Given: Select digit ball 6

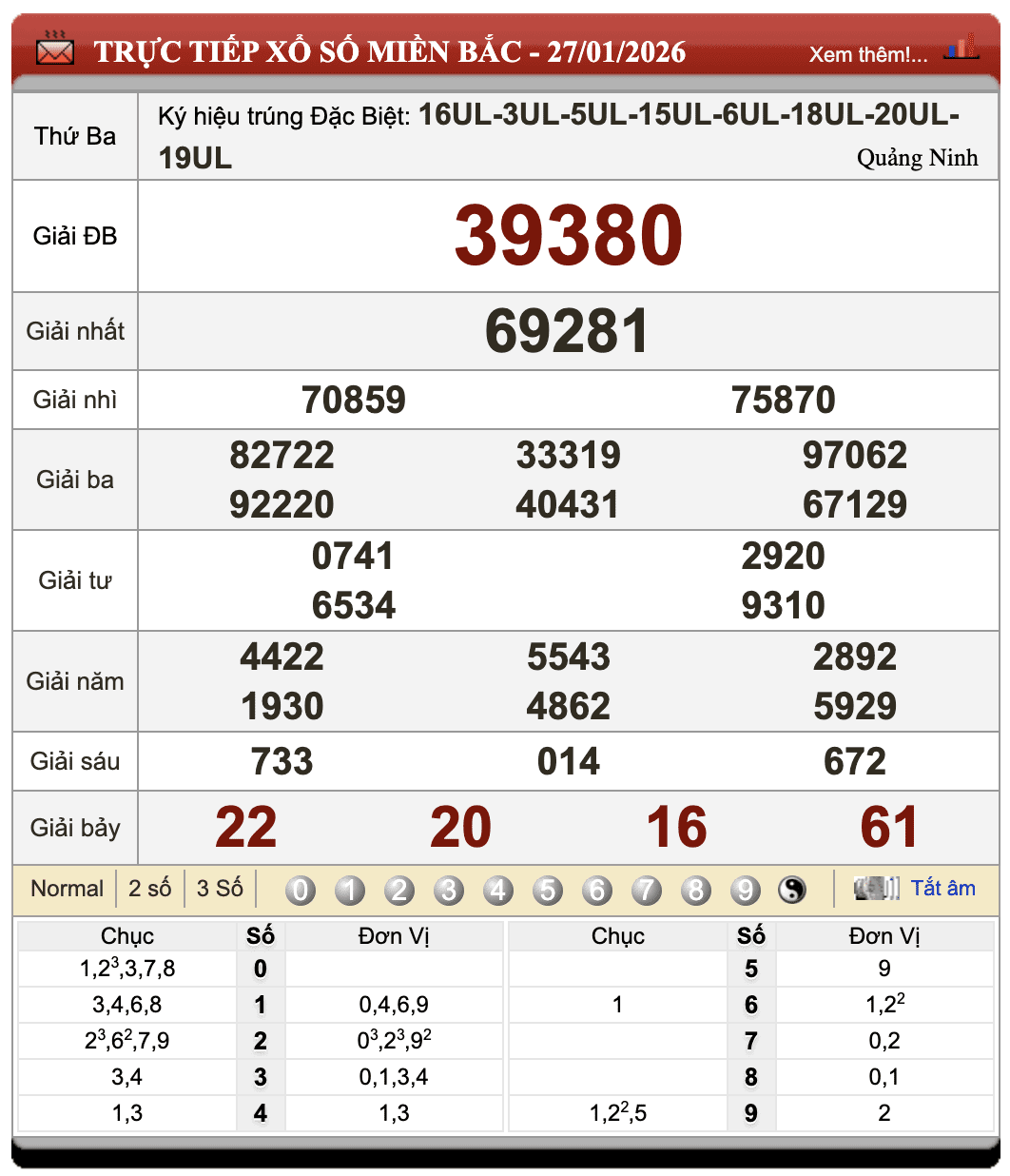Looking at the screenshot, I should [597, 890].
